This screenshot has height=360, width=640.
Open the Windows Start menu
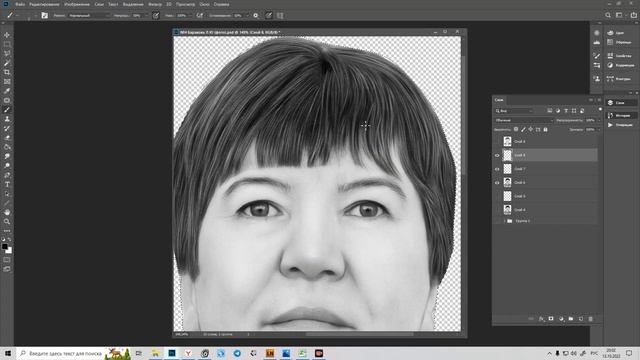8,353
